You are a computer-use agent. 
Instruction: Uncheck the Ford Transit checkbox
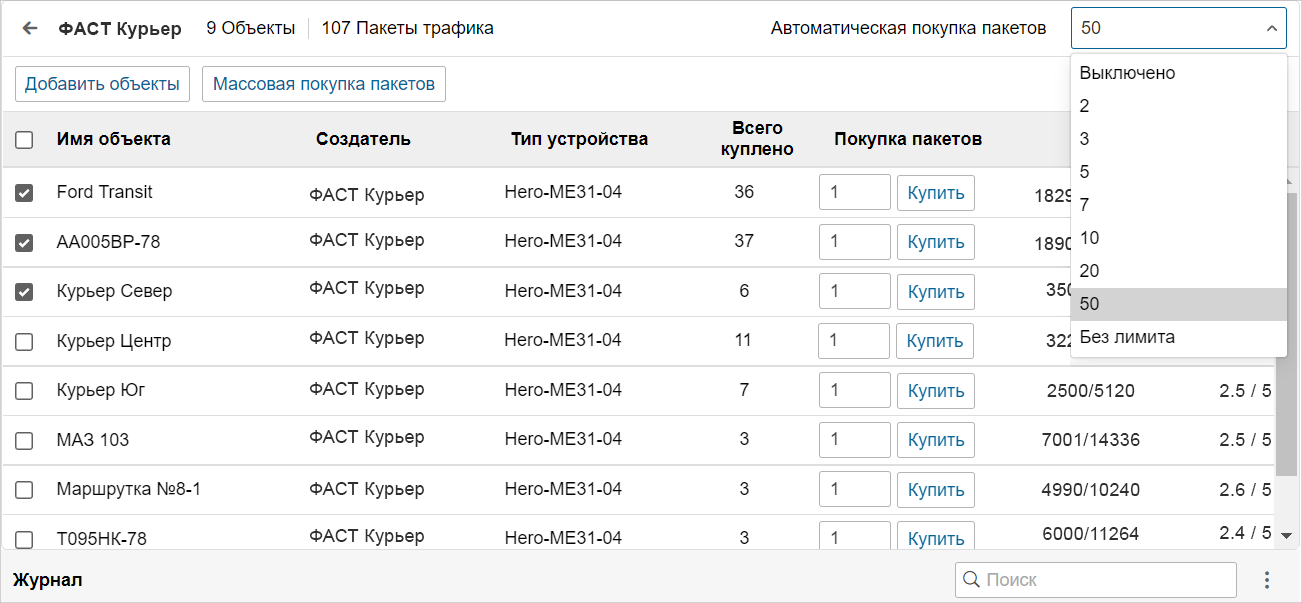click(x=24, y=193)
